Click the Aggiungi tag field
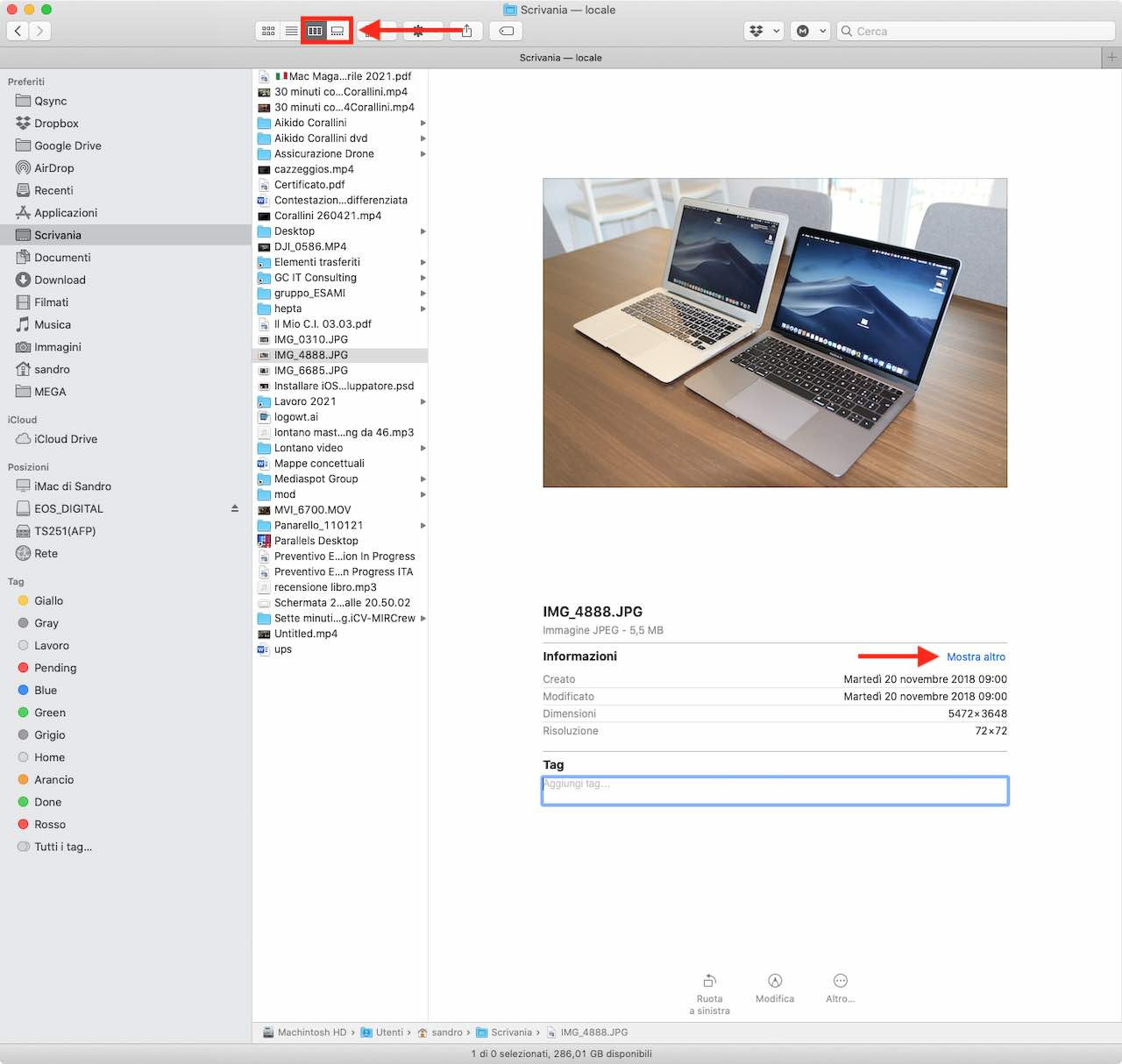This screenshot has width=1122, height=1064. coord(775,791)
